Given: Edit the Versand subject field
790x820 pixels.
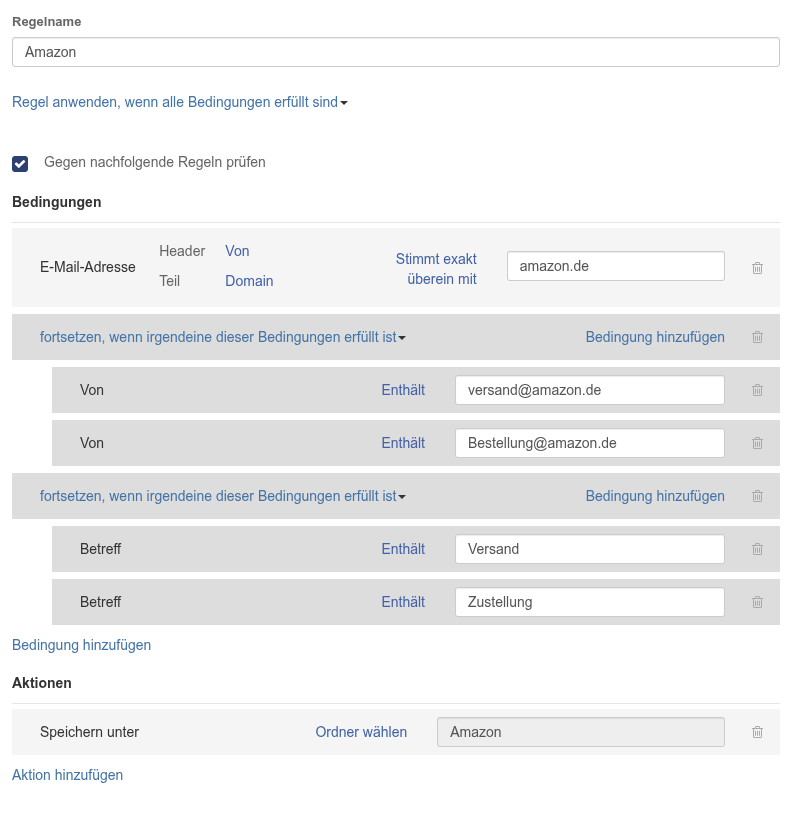Looking at the screenshot, I should pyautogui.click(x=590, y=549).
